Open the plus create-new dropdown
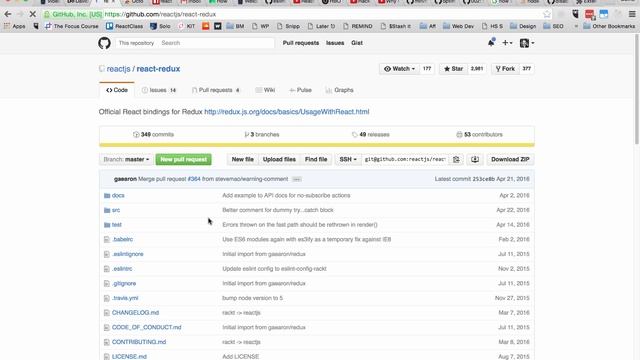Image resolution: width=640 pixels, height=360 pixels. pyautogui.click(x=507, y=43)
